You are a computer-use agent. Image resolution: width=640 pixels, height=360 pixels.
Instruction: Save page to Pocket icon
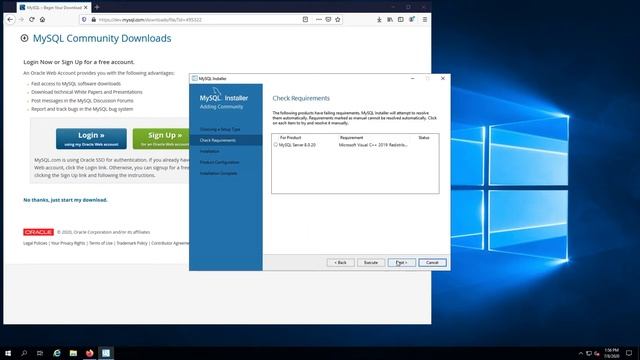[x=328, y=19]
